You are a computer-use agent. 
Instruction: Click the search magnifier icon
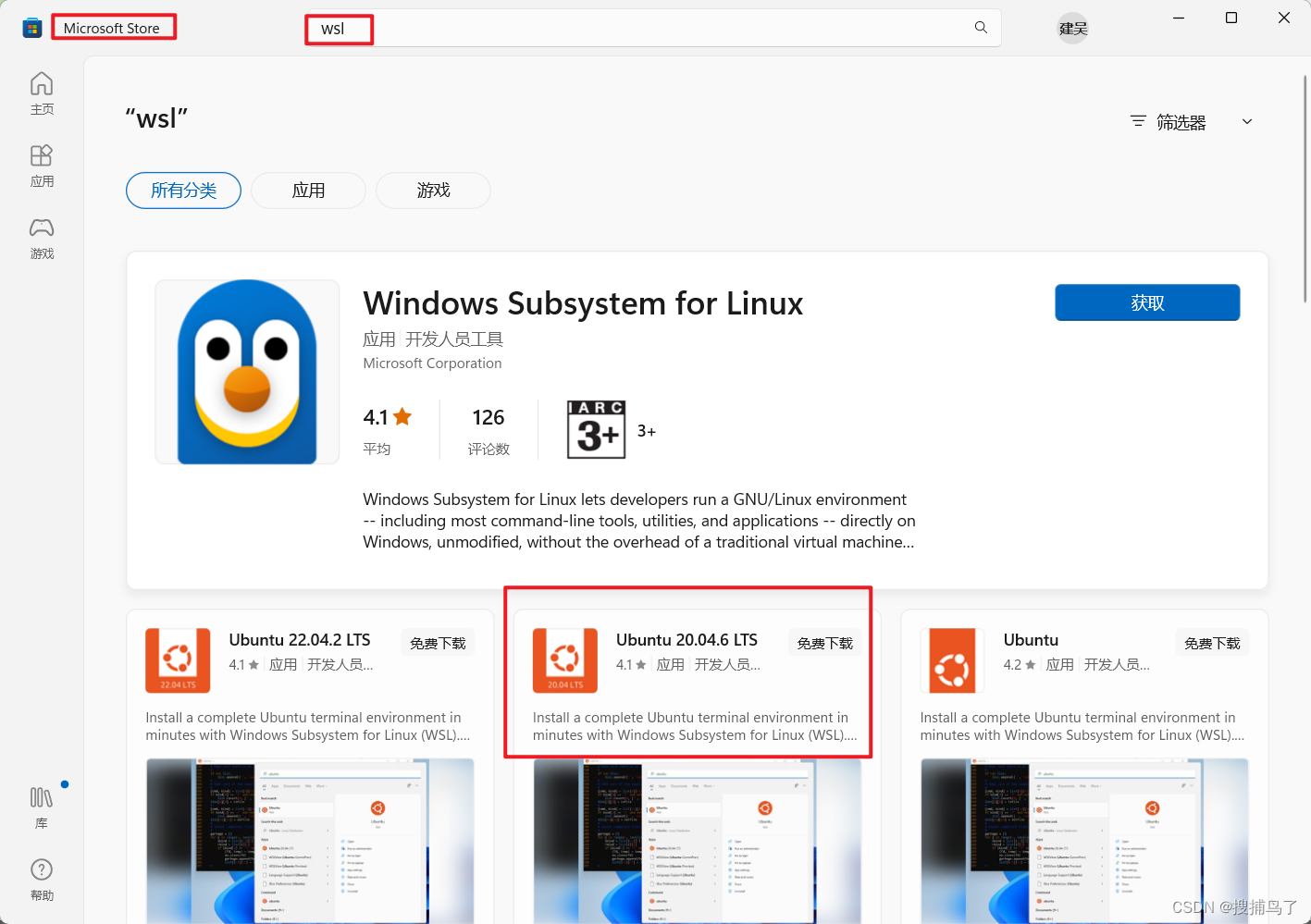[x=981, y=28]
